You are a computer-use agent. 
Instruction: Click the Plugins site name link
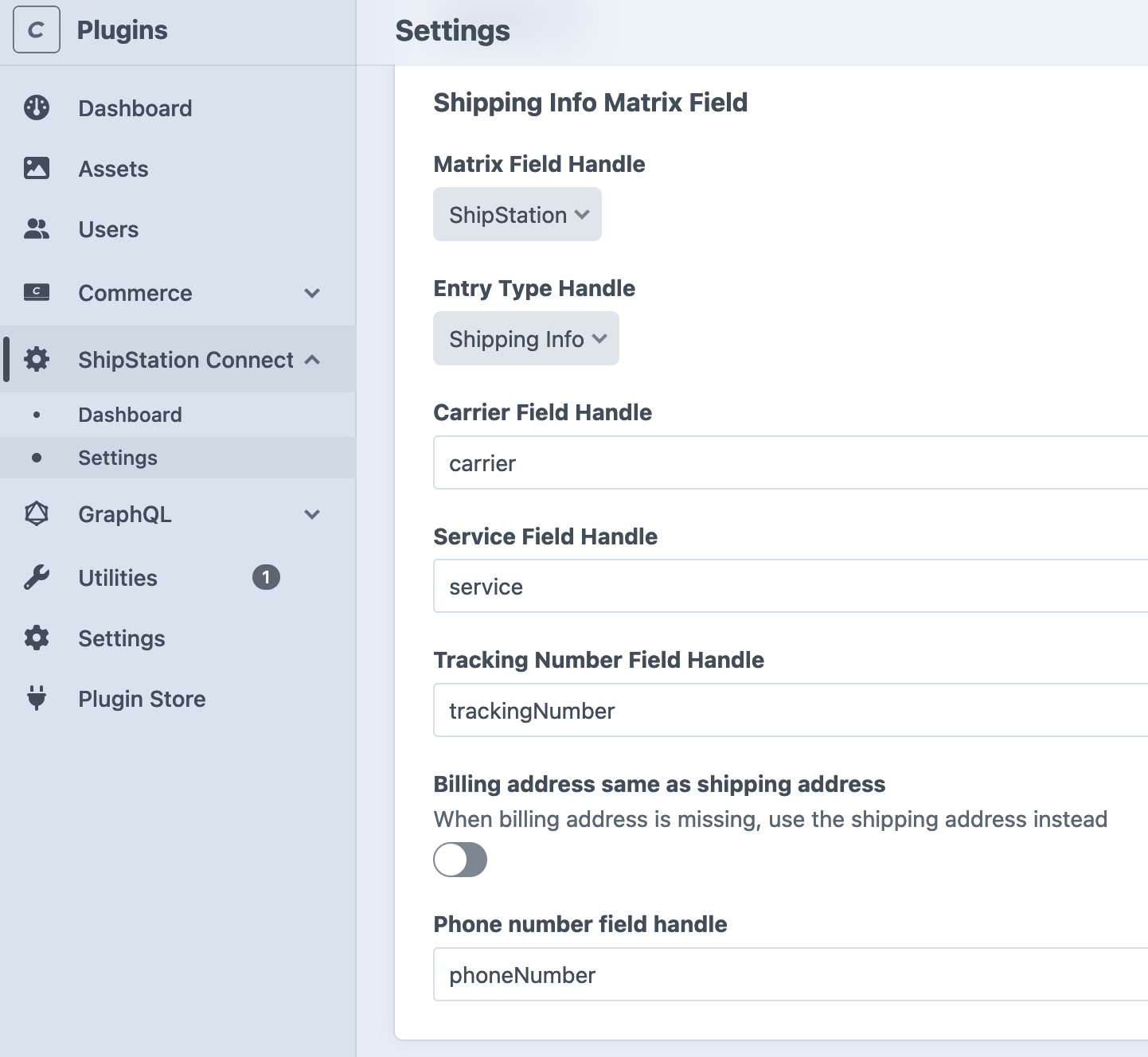(122, 30)
